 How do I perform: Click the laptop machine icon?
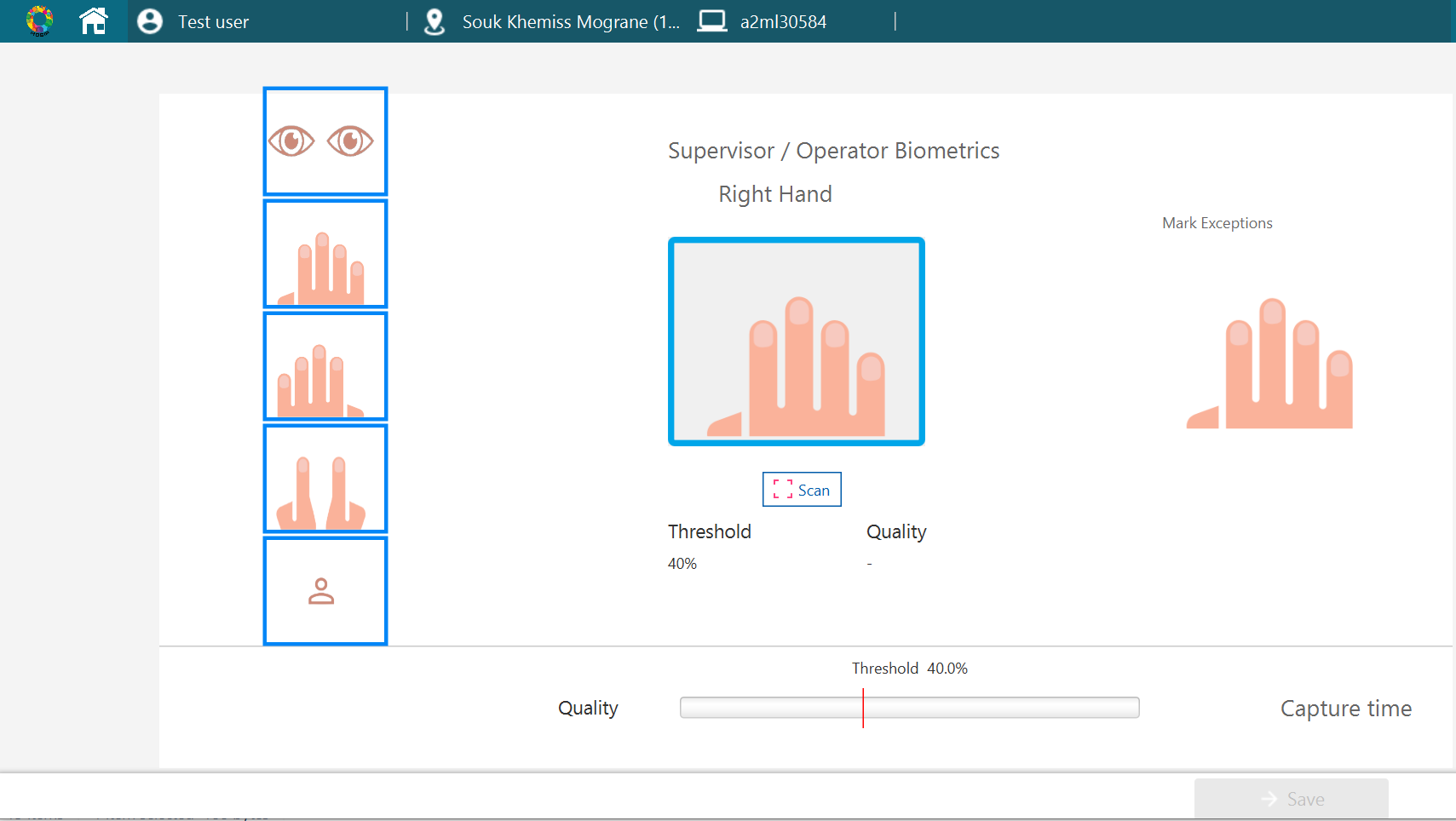711,21
